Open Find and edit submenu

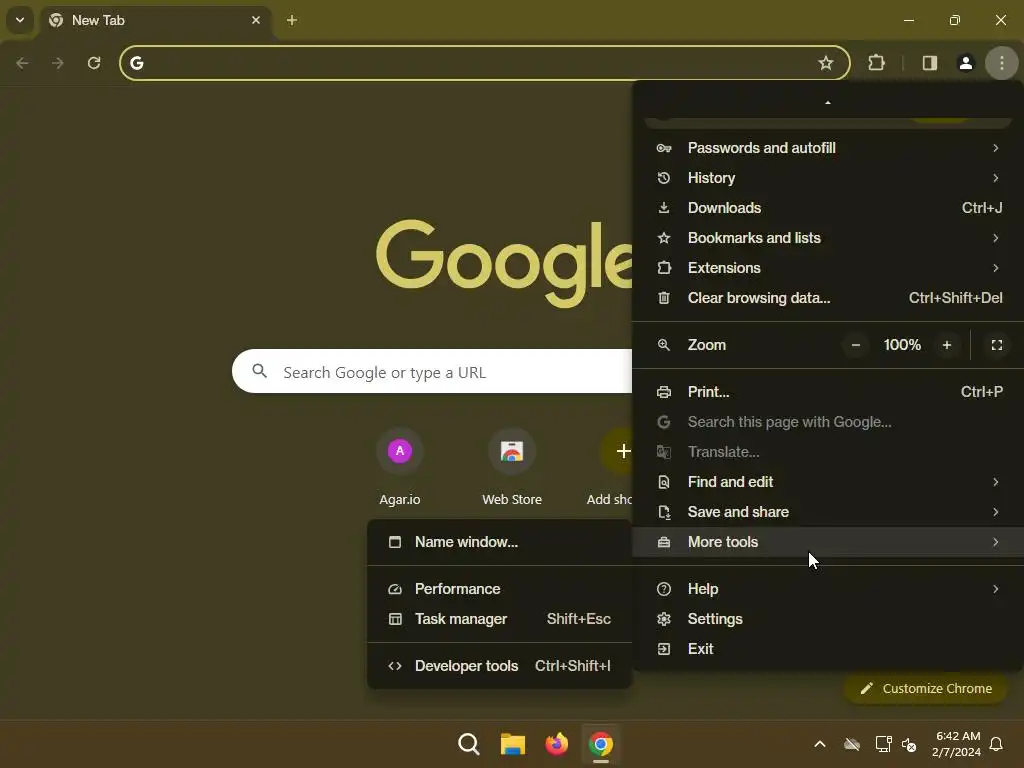click(827, 482)
